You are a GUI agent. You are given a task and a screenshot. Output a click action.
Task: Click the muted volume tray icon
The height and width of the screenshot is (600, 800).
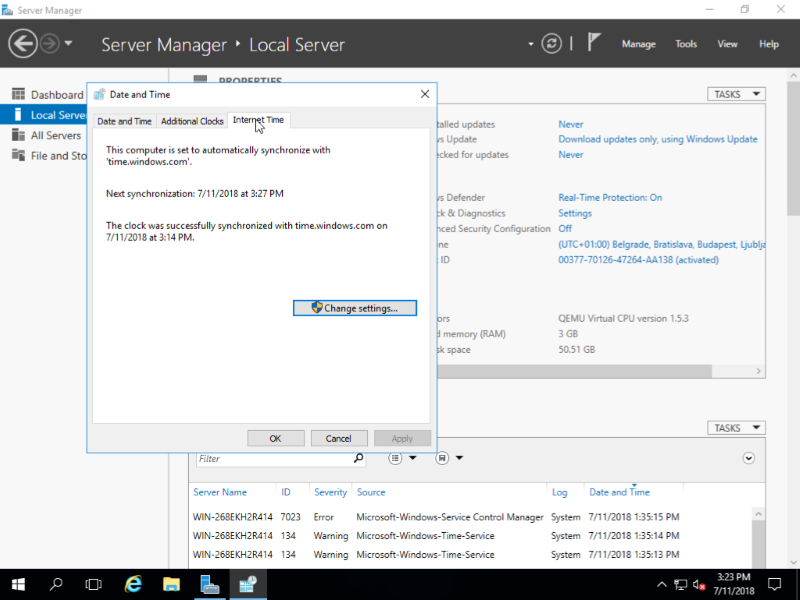[699, 585]
